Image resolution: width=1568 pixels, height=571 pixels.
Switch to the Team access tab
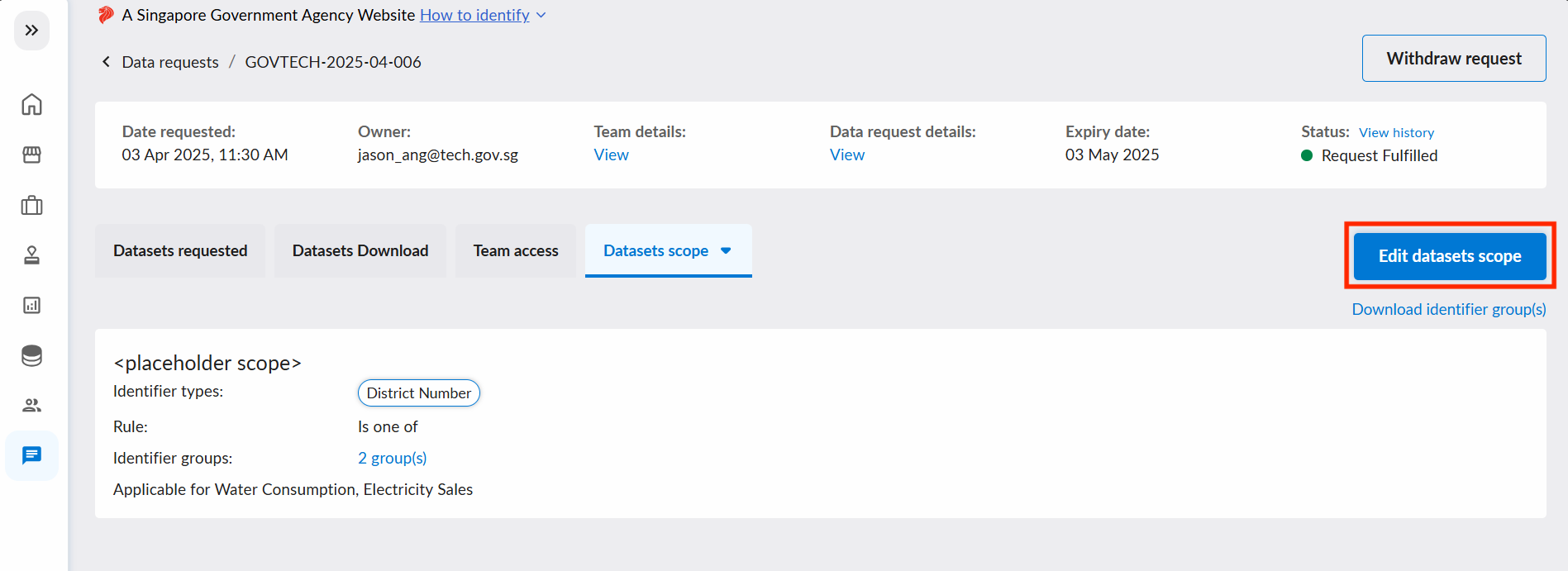click(x=516, y=250)
